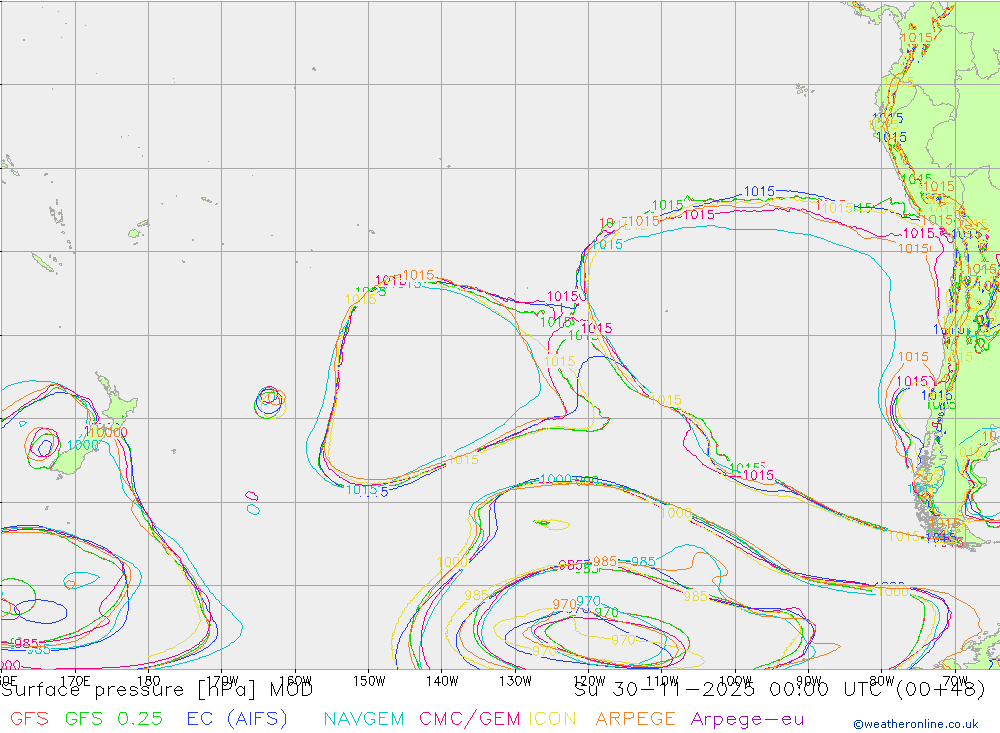Image resolution: width=1000 pixels, height=733 pixels.
Task: Click the Su 30-11-2025 00:00 UTC timestamp
Action: point(779,690)
